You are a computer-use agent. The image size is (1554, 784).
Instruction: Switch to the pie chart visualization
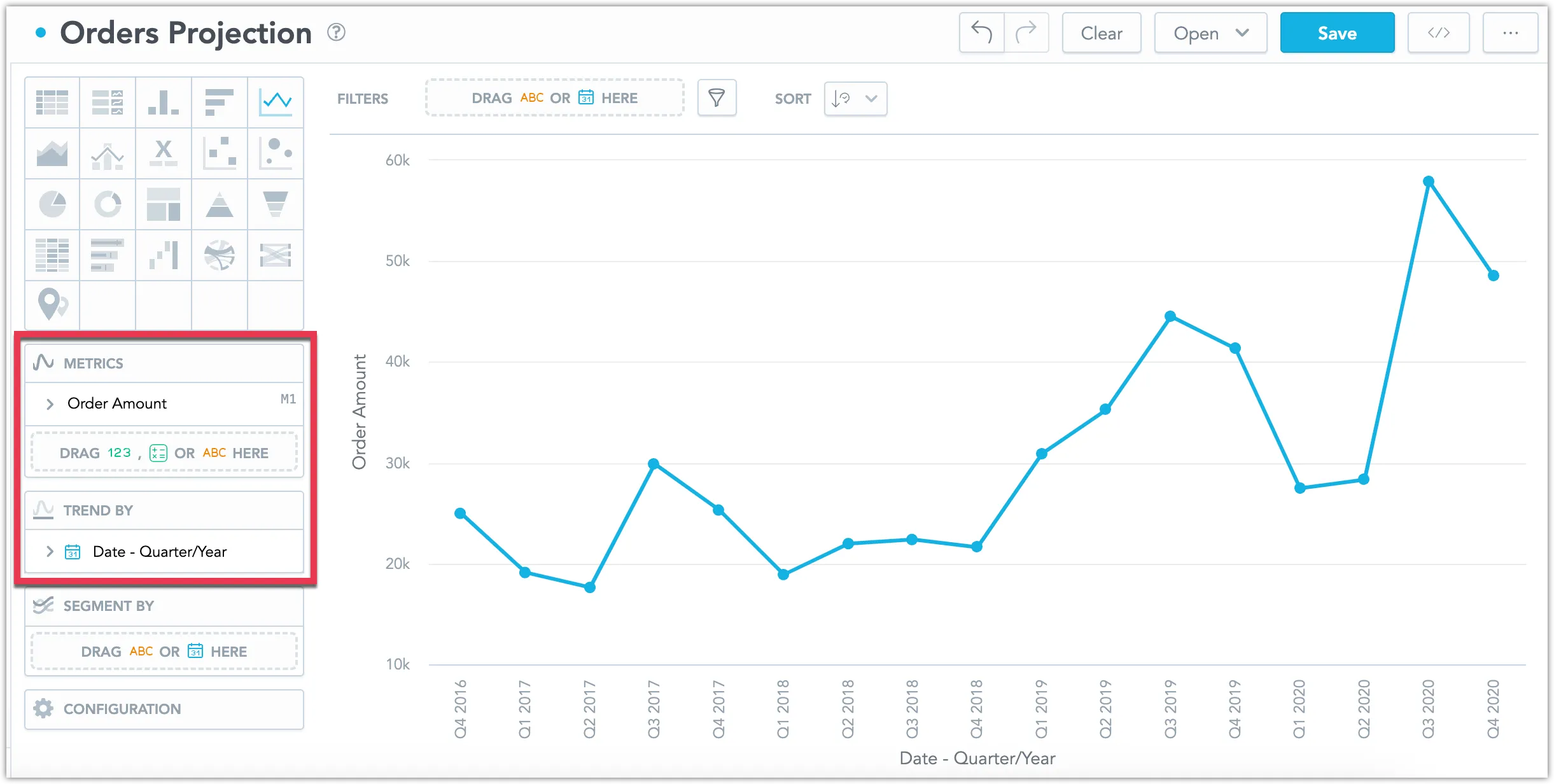coord(52,204)
